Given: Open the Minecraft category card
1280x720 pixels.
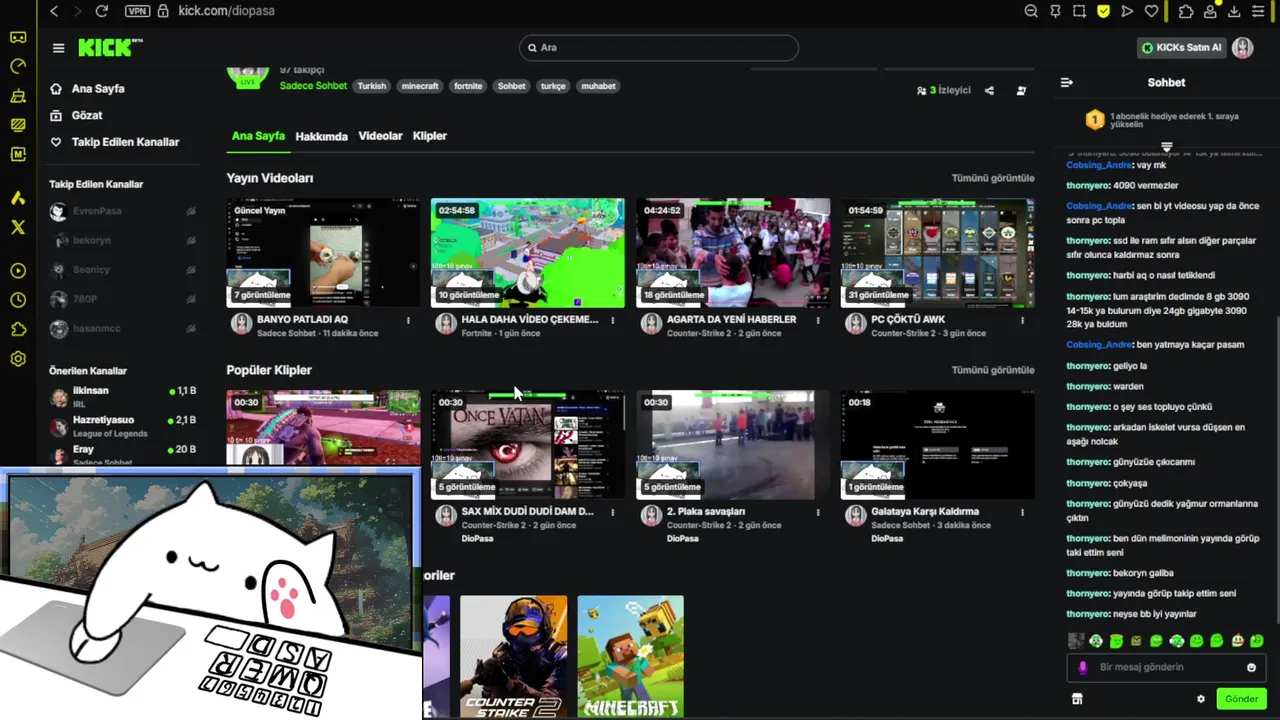Looking at the screenshot, I should pyautogui.click(x=630, y=657).
